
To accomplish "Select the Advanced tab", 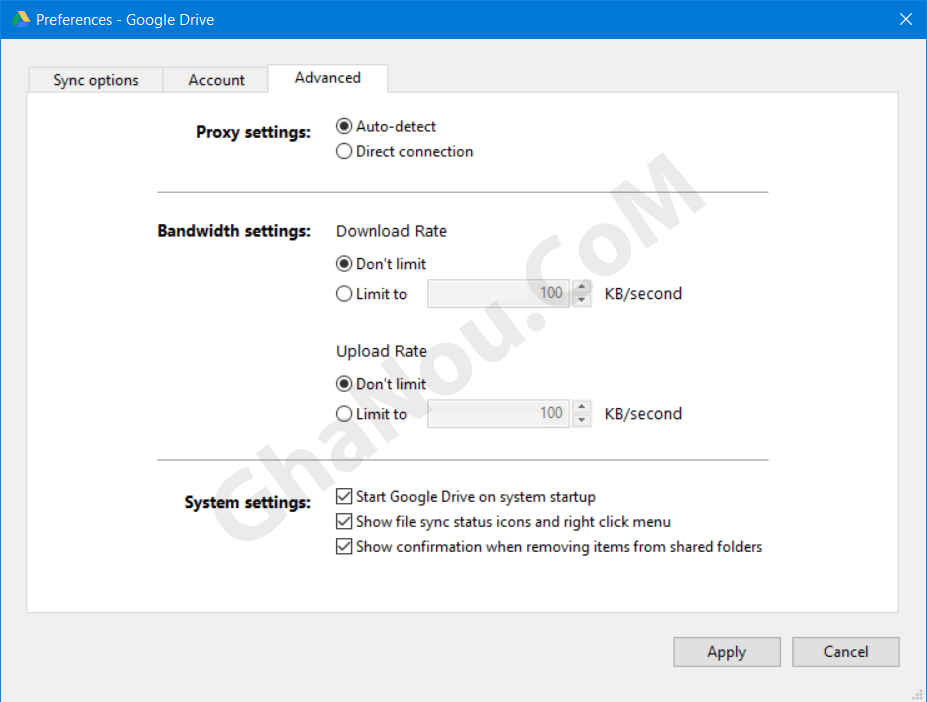I will tap(328, 78).
